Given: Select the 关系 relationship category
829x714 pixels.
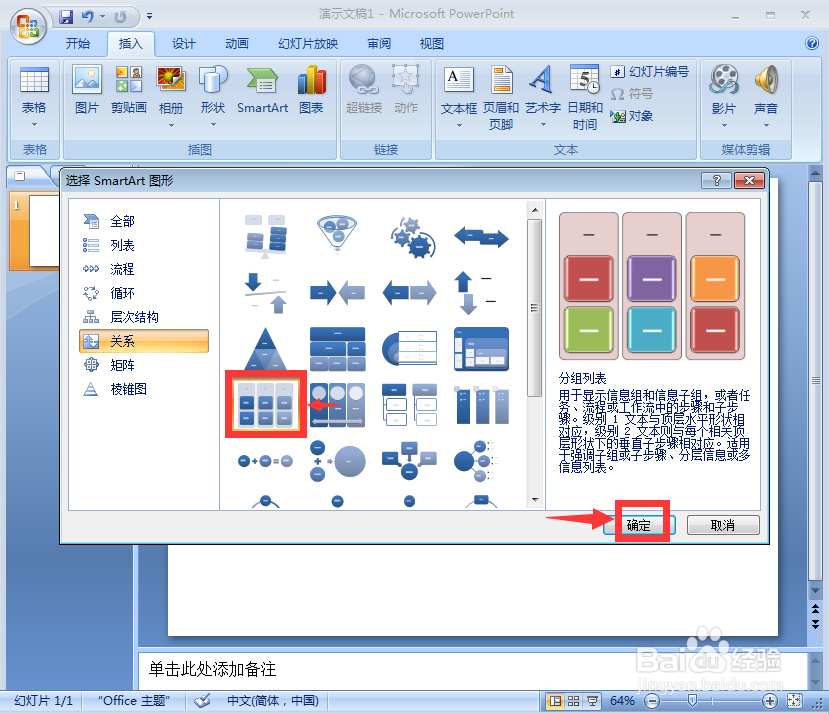Looking at the screenshot, I should pos(144,341).
